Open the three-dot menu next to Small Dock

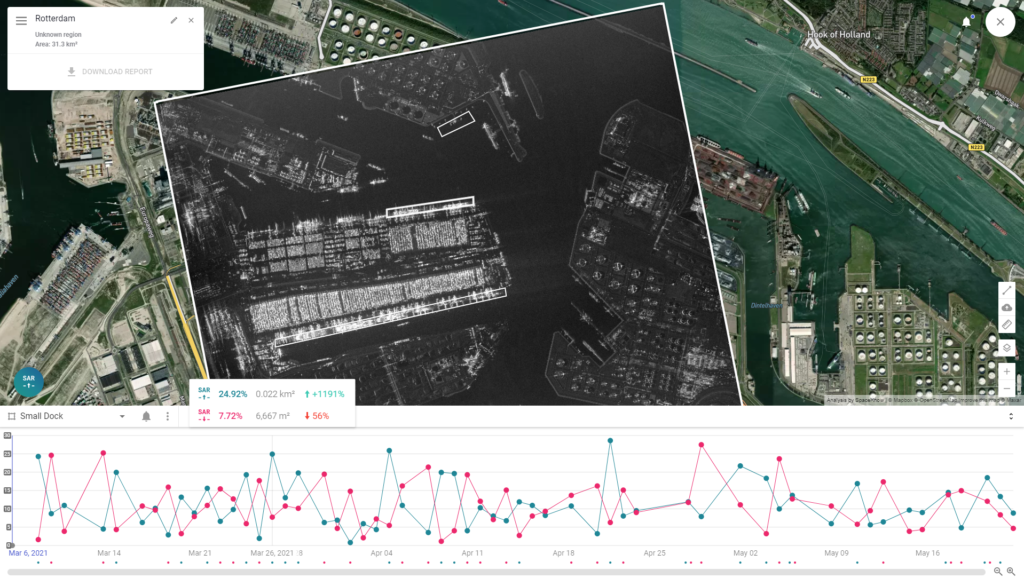(167, 416)
